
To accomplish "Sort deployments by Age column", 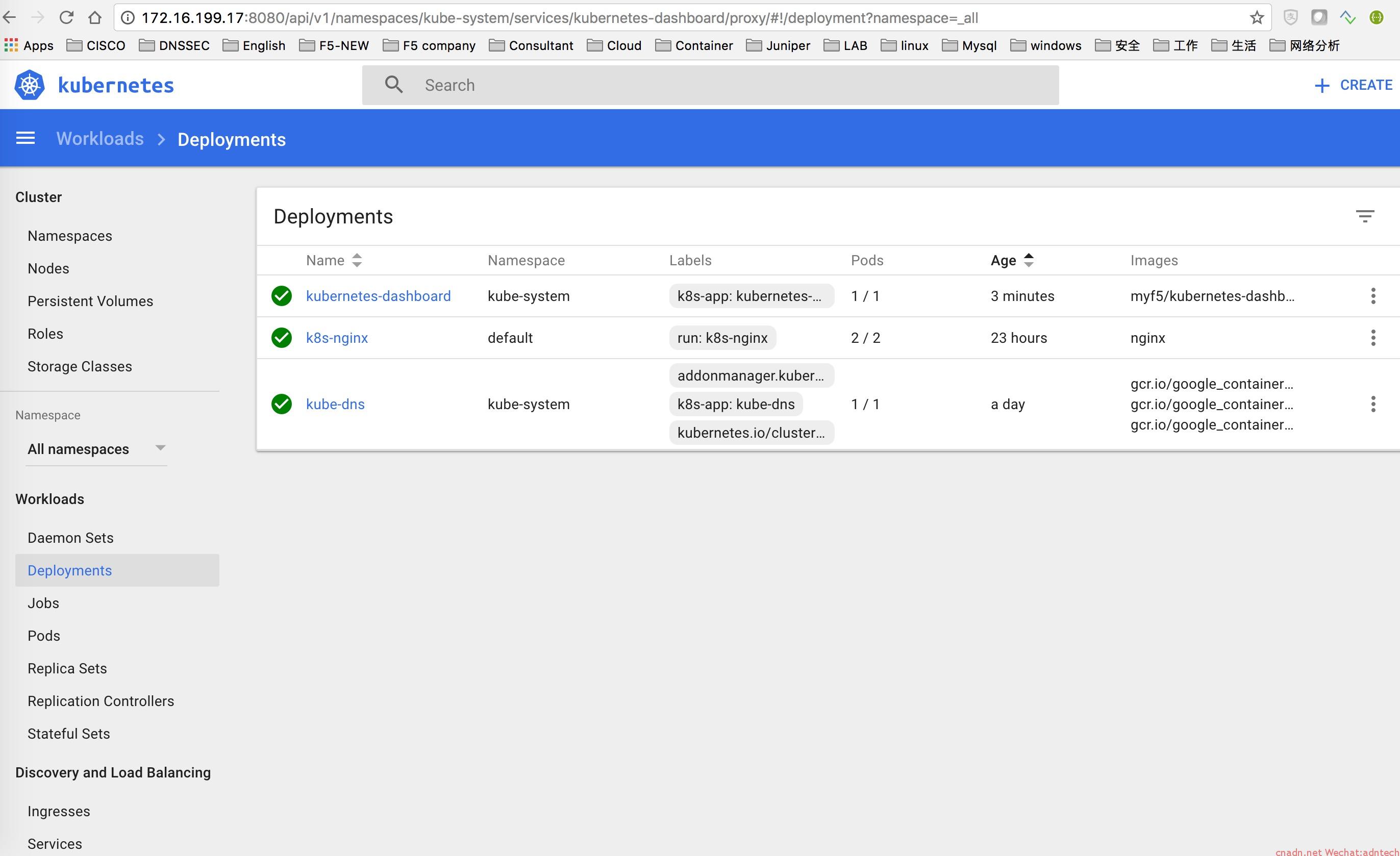I will coord(1012,260).
